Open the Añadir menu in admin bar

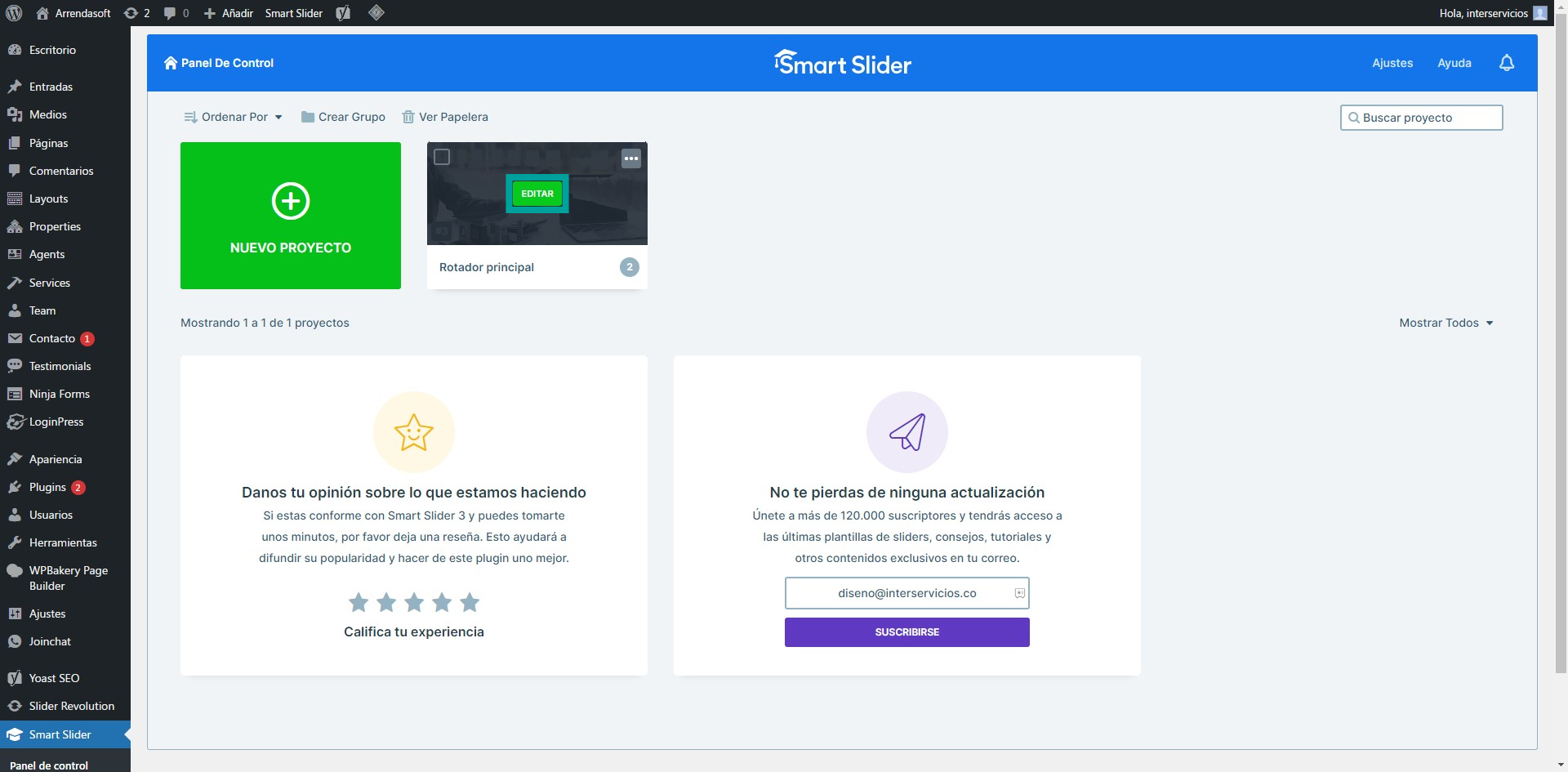pos(228,13)
